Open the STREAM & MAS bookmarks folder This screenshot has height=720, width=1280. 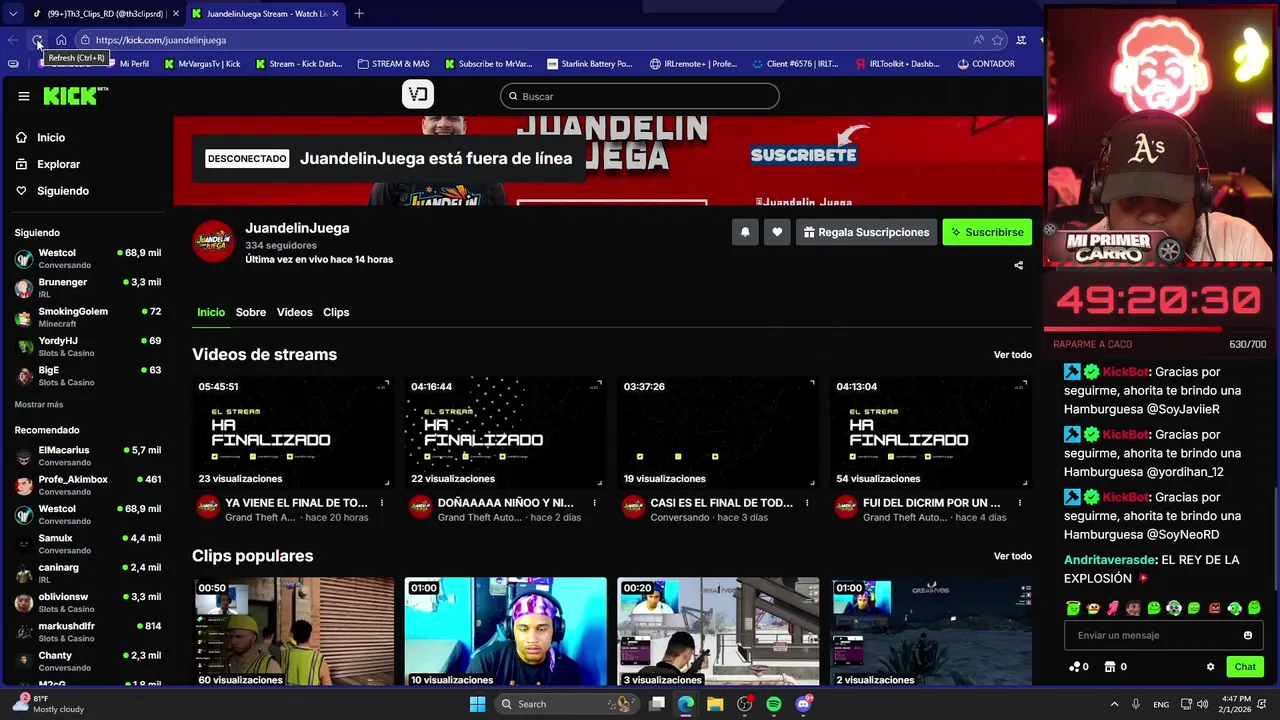(x=393, y=64)
